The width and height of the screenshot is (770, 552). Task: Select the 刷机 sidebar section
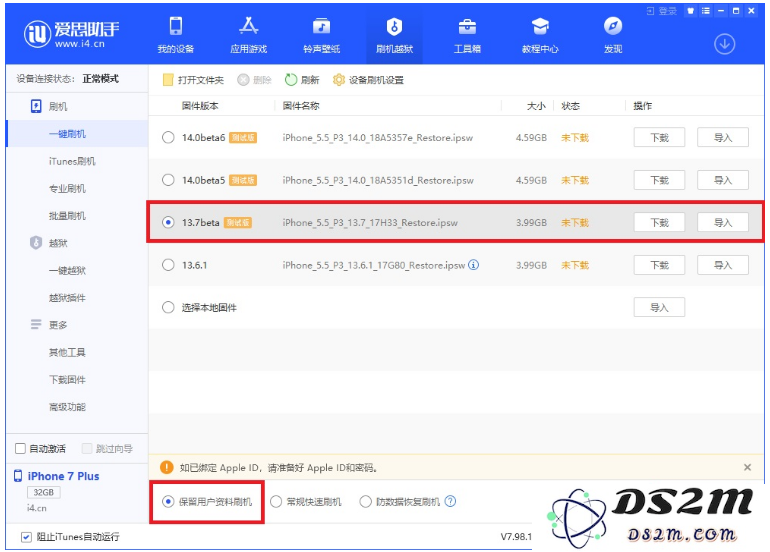tap(49, 106)
